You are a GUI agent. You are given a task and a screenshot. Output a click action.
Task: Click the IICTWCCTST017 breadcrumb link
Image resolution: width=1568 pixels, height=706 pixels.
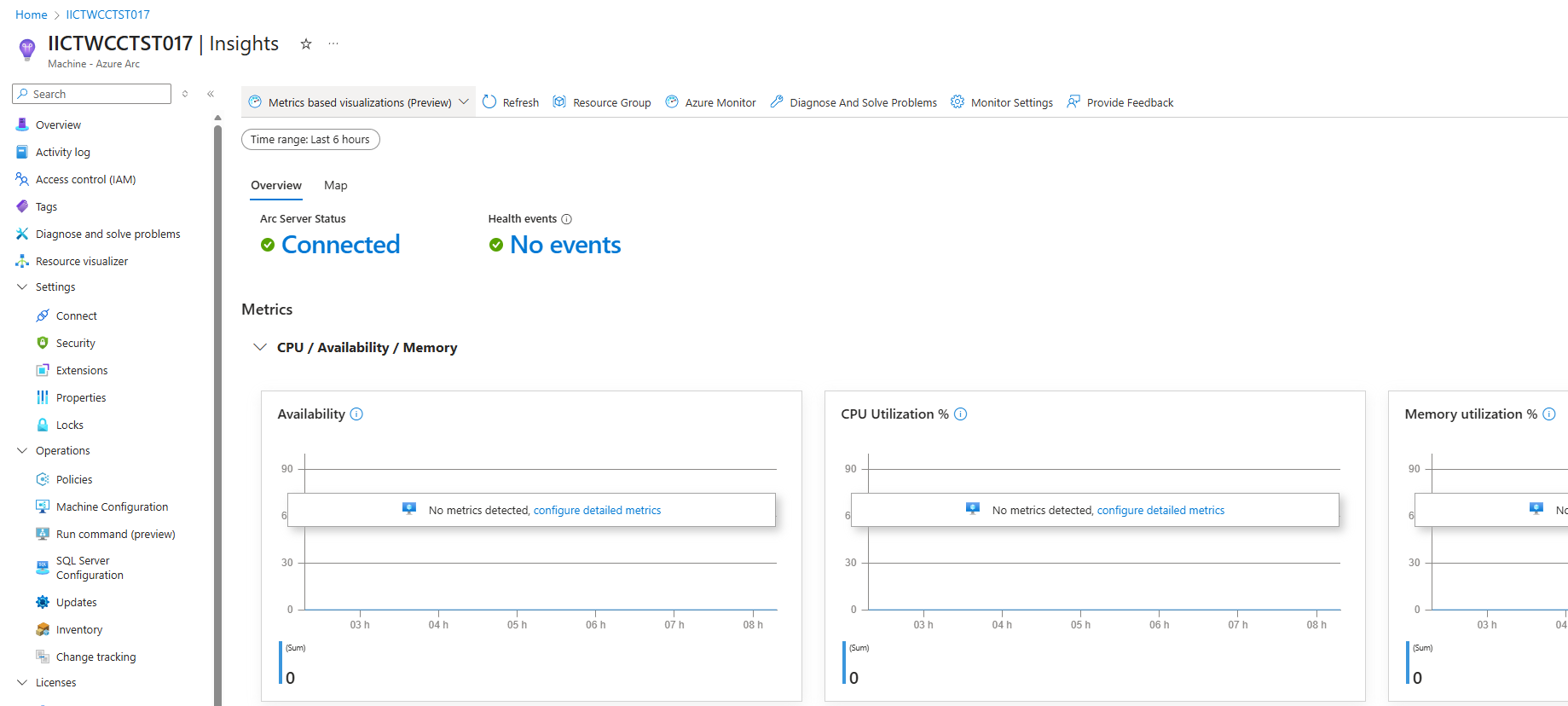point(108,14)
